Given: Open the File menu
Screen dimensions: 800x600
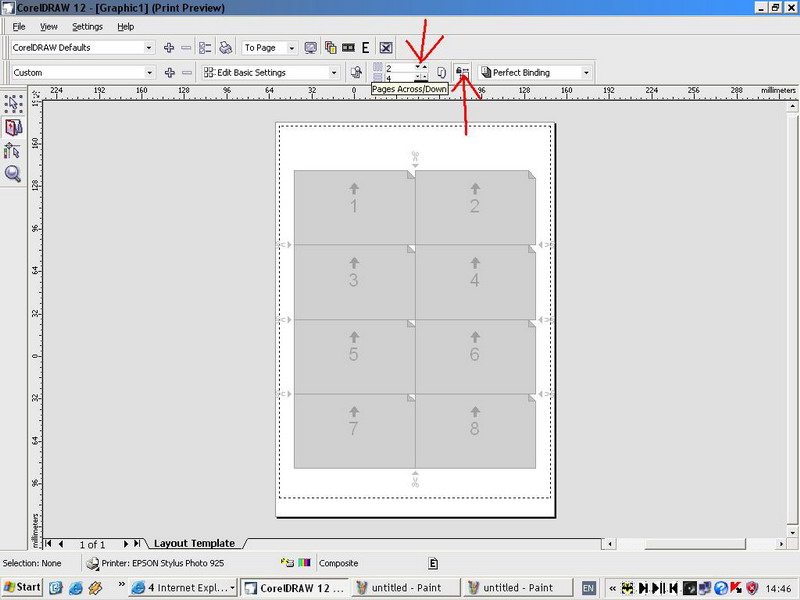Looking at the screenshot, I should click(x=19, y=27).
